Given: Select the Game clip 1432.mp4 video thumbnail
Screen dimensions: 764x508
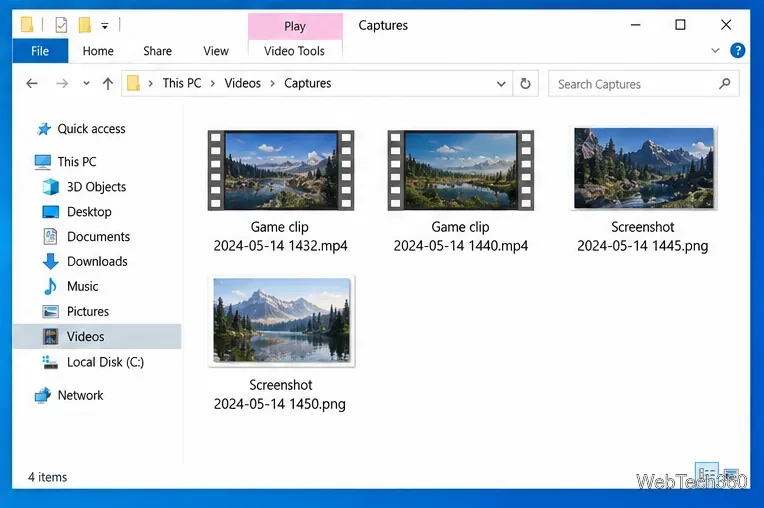Looking at the screenshot, I should point(281,170).
